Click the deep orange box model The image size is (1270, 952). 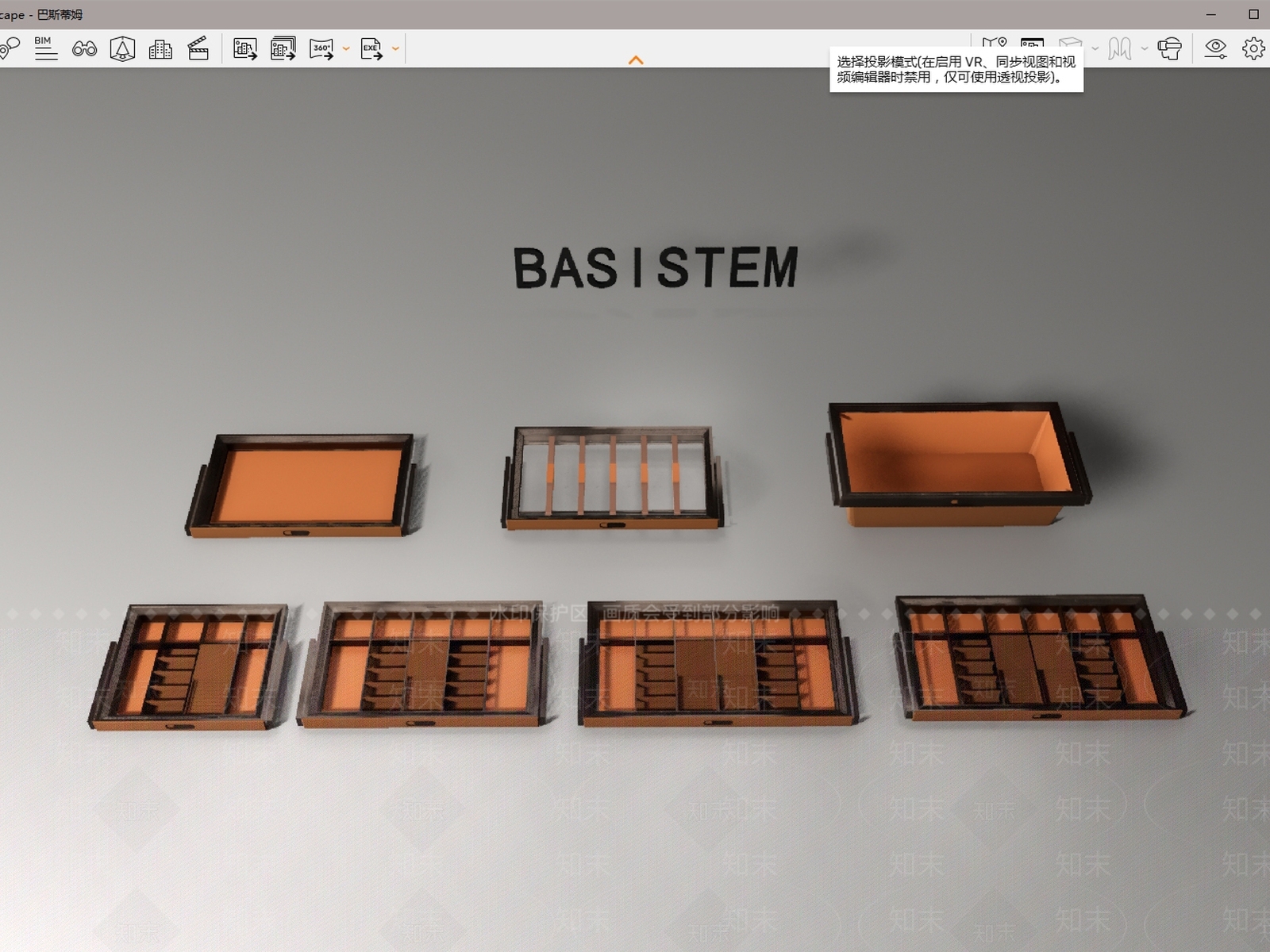[958, 464]
